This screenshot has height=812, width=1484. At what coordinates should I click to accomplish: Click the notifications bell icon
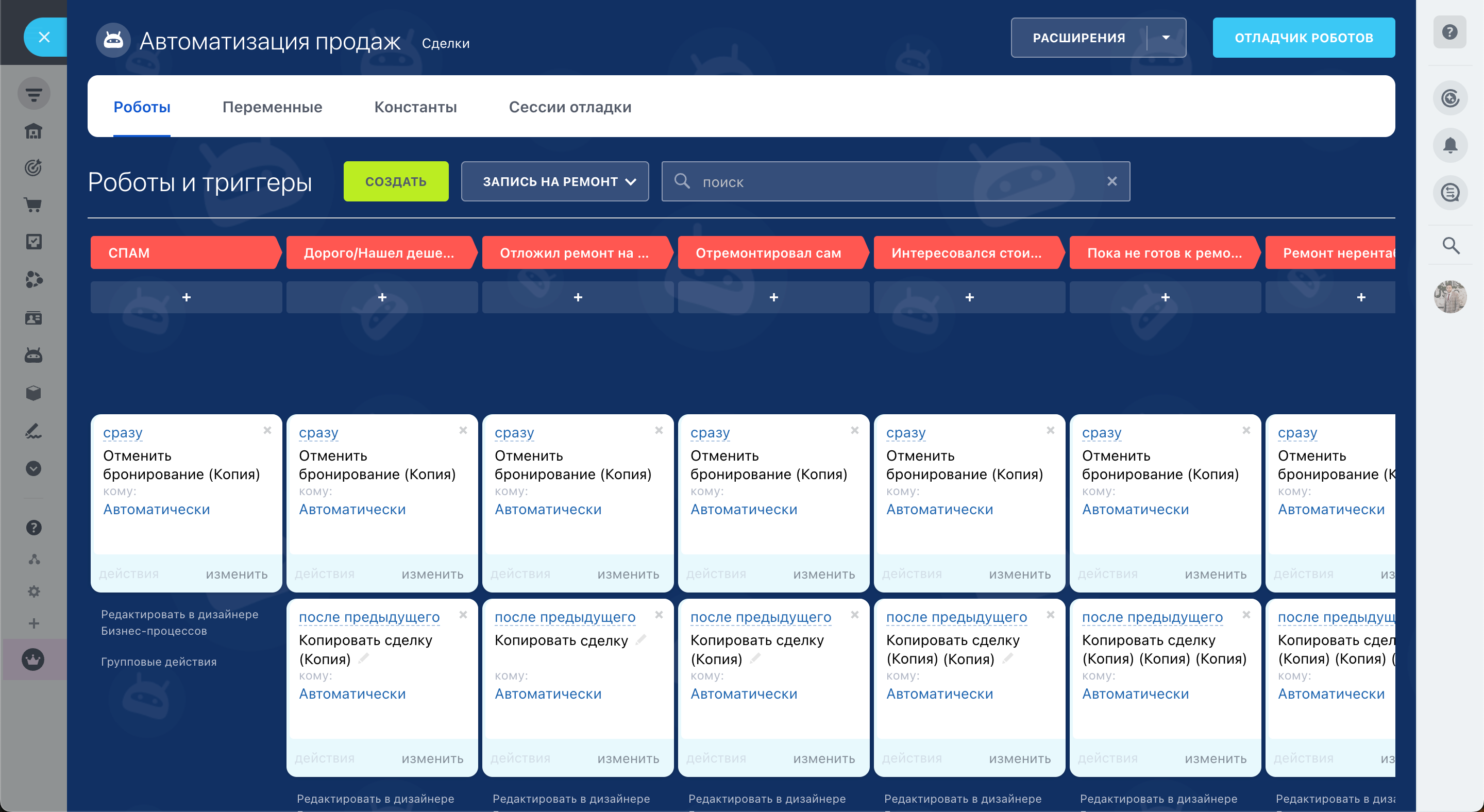(1449, 145)
